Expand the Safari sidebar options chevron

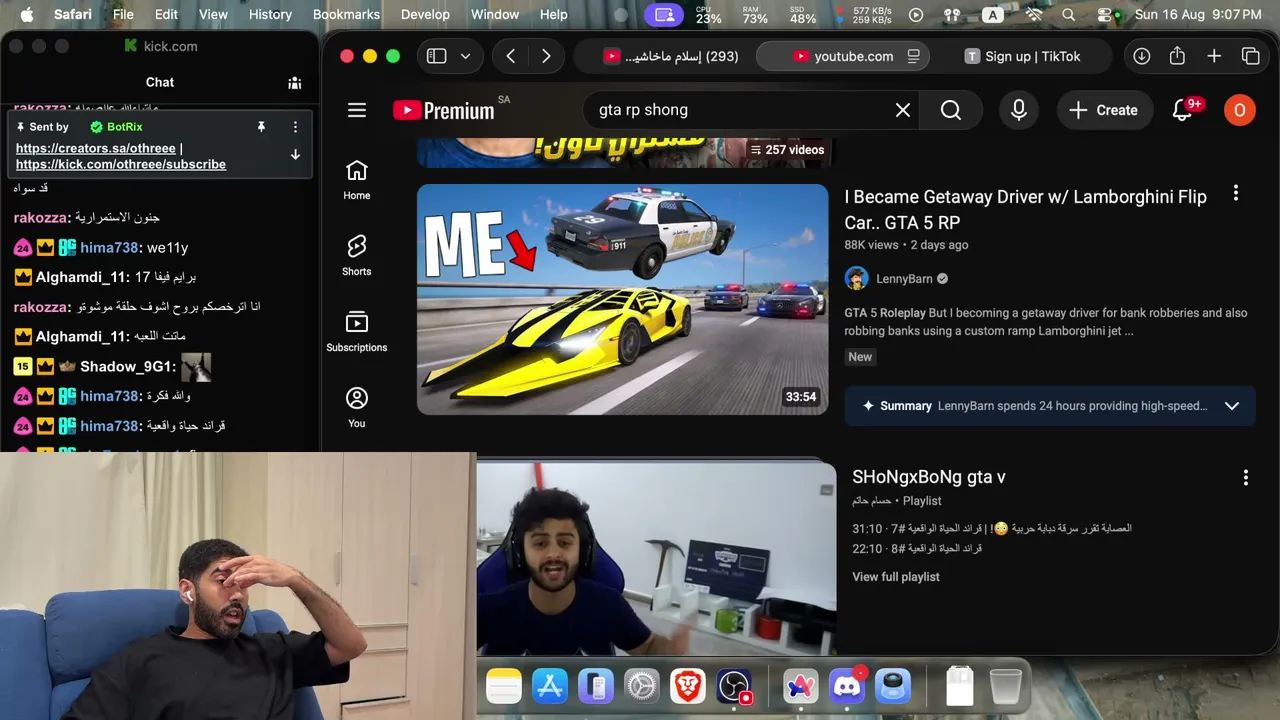coord(465,56)
